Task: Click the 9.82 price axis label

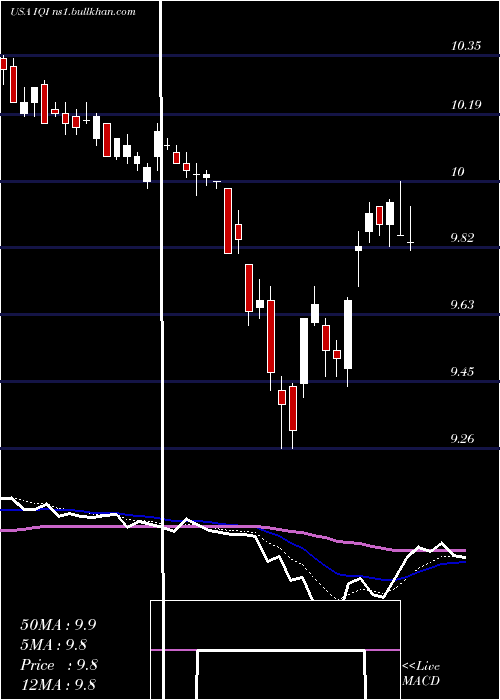Action: tap(461, 238)
